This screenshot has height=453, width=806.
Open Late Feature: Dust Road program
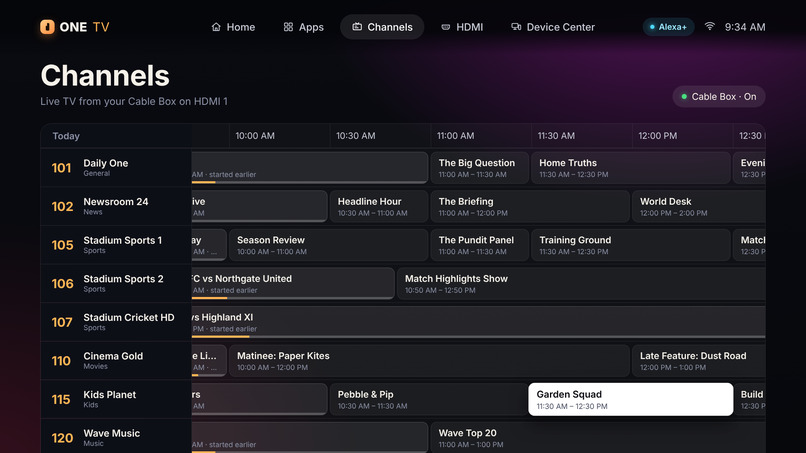pos(699,360)
